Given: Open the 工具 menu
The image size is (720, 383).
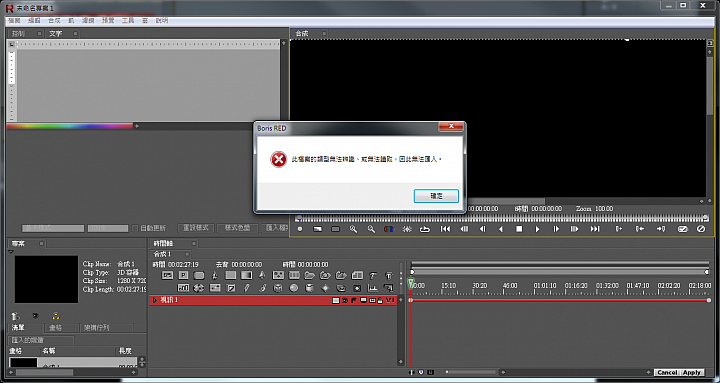Looking at the screenshot, I should [128, 21].
